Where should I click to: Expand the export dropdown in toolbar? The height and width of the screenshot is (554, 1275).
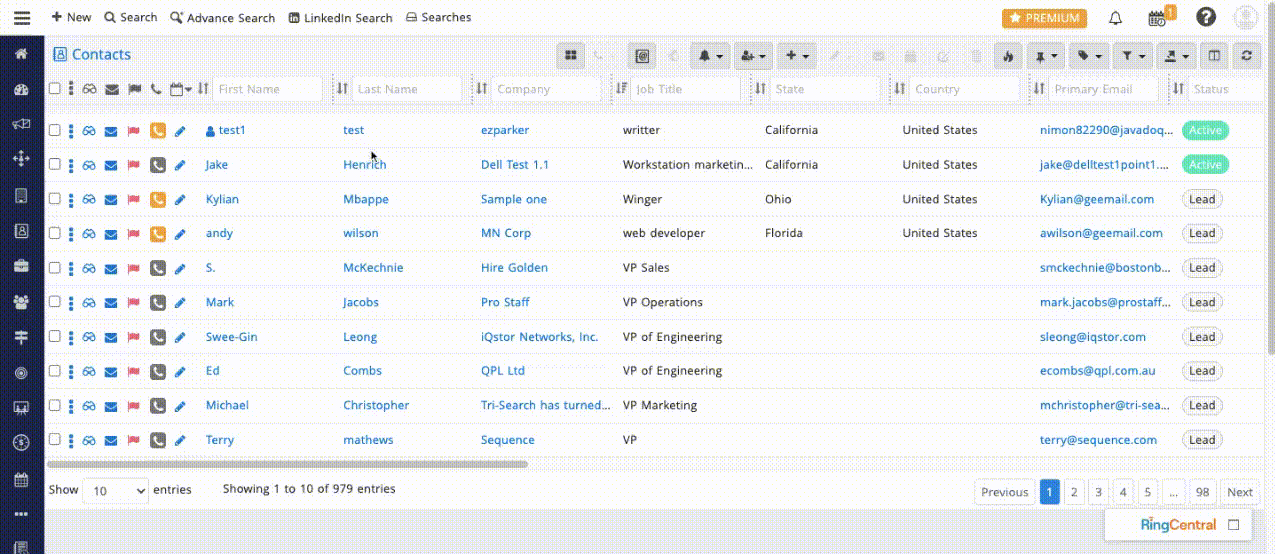1175,56
